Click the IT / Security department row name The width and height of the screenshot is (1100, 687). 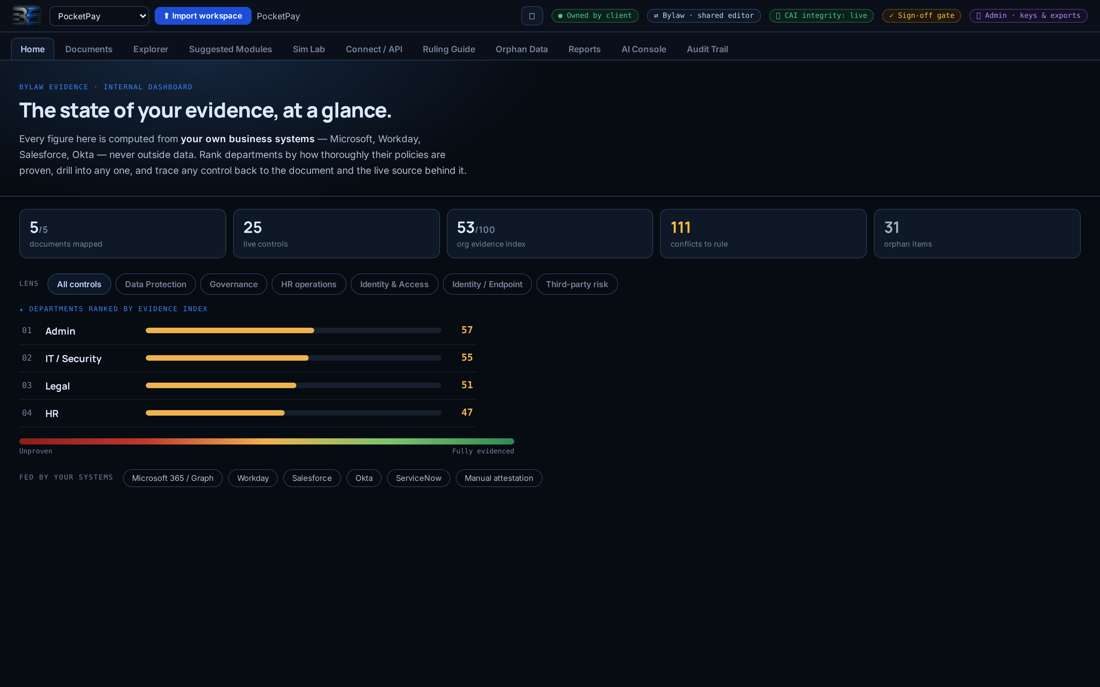pos(74,359)
